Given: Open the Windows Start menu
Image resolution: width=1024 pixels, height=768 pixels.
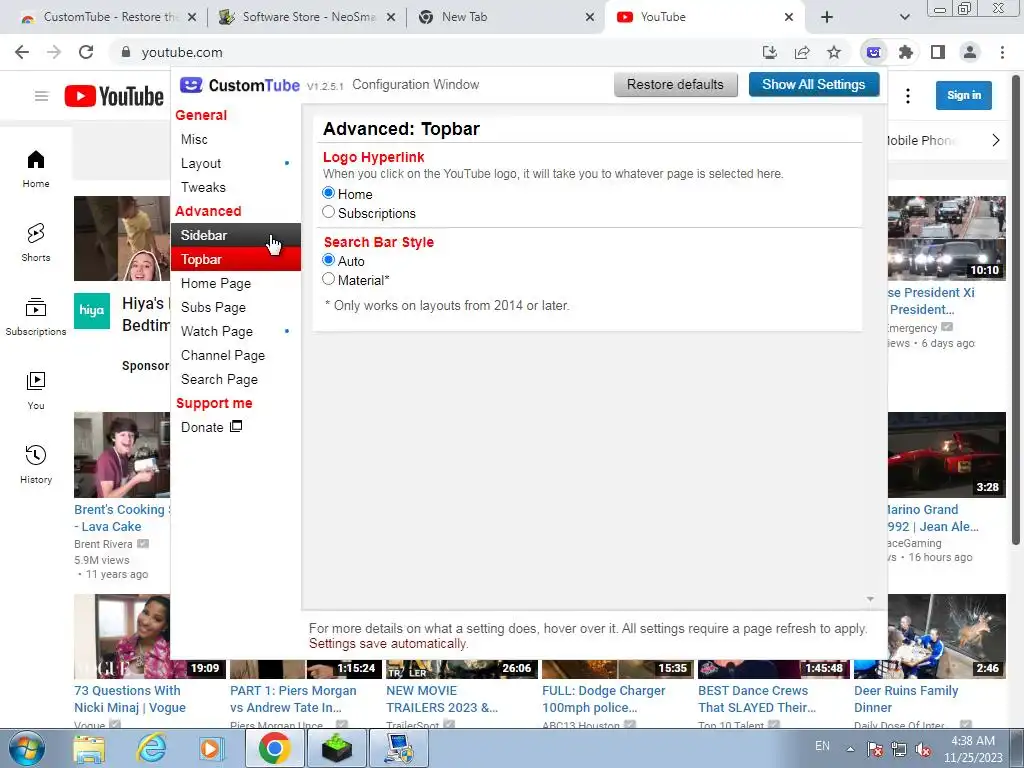Looking at the screenshot, I should click(26, 748).
